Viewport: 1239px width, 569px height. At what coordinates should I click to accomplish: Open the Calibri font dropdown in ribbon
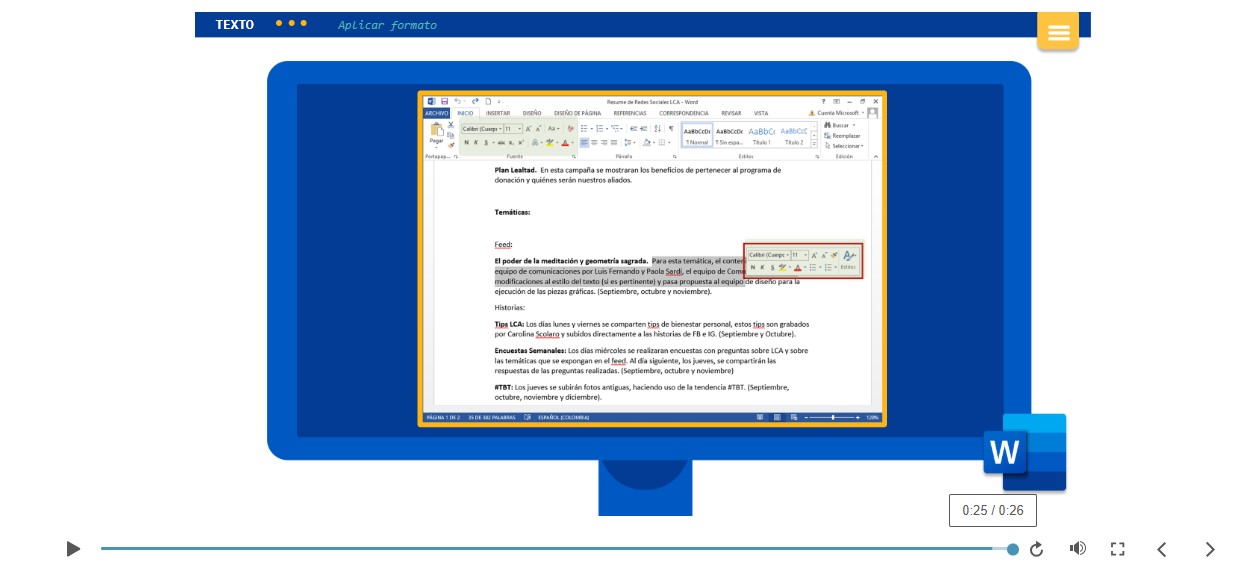click(x=481, y=129)
